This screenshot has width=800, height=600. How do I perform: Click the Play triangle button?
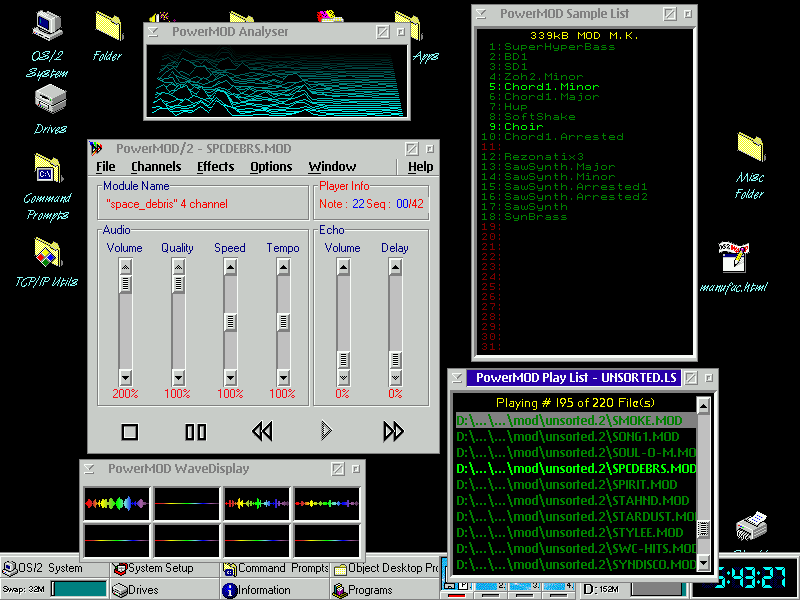click(x=327, y=431)
